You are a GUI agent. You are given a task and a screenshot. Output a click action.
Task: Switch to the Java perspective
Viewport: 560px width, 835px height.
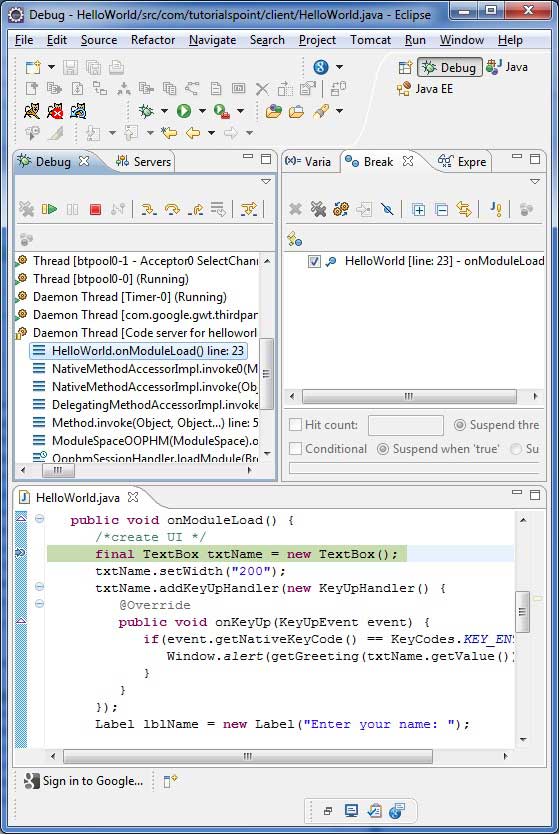(x=507, y=67)
